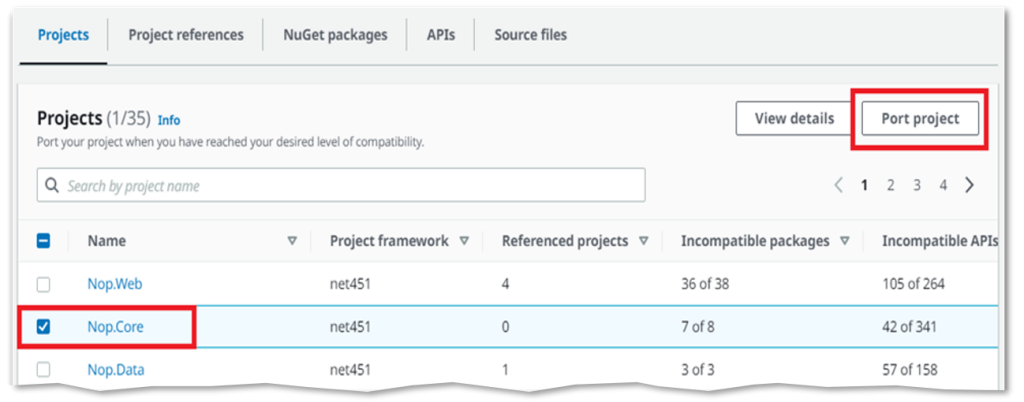Go to next page arrow
The height and width of the screenshot is (402, 1024).
[x=969, y=185]
